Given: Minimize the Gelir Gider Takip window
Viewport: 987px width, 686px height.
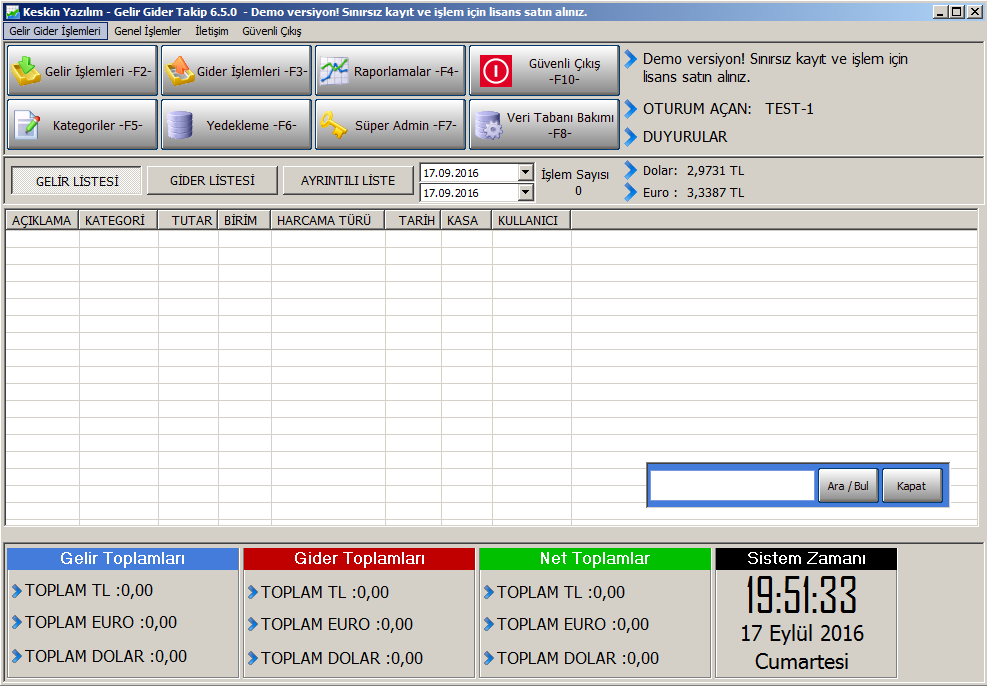Looking at the screenshot, I should [940, 11].
